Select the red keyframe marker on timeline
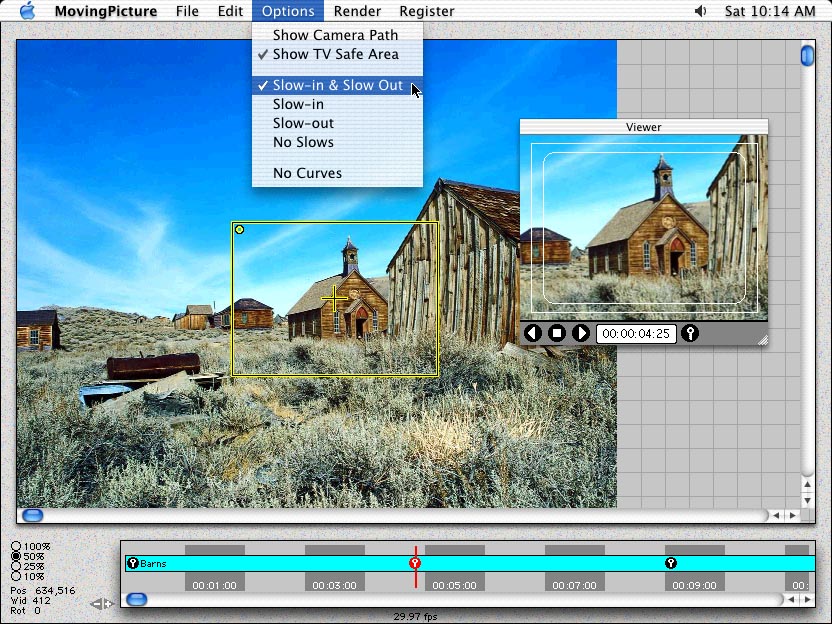The height and width of the screenshot is (624, 832). [x=415, y=564]
